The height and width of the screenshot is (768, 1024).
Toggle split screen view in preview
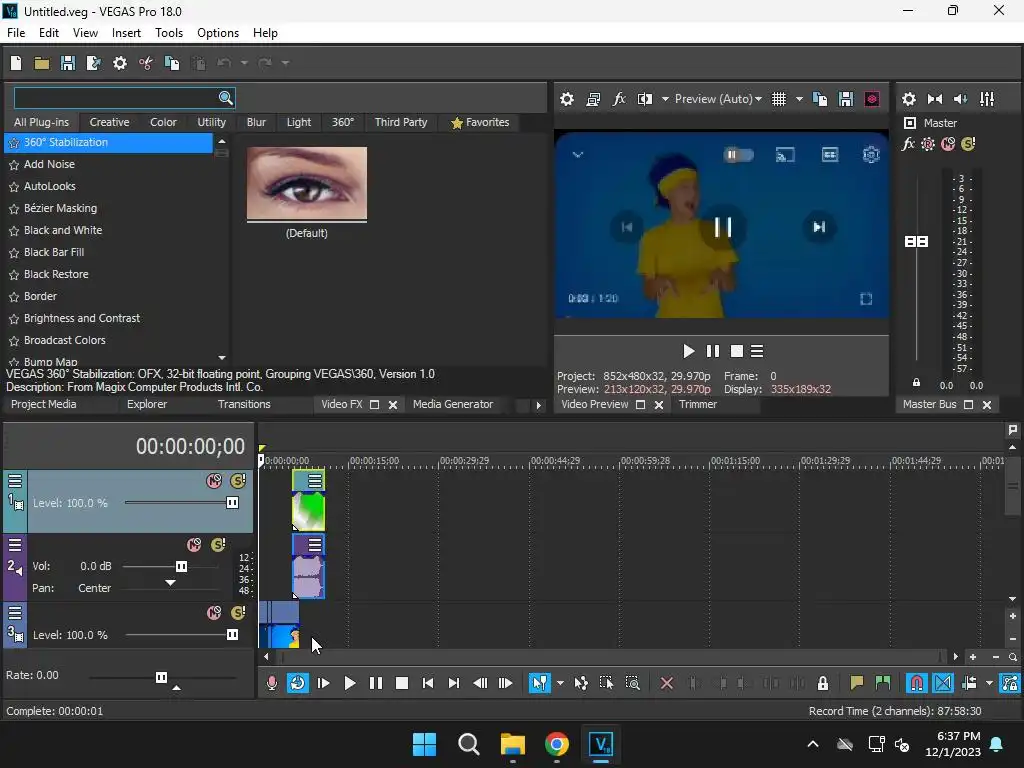645,99
